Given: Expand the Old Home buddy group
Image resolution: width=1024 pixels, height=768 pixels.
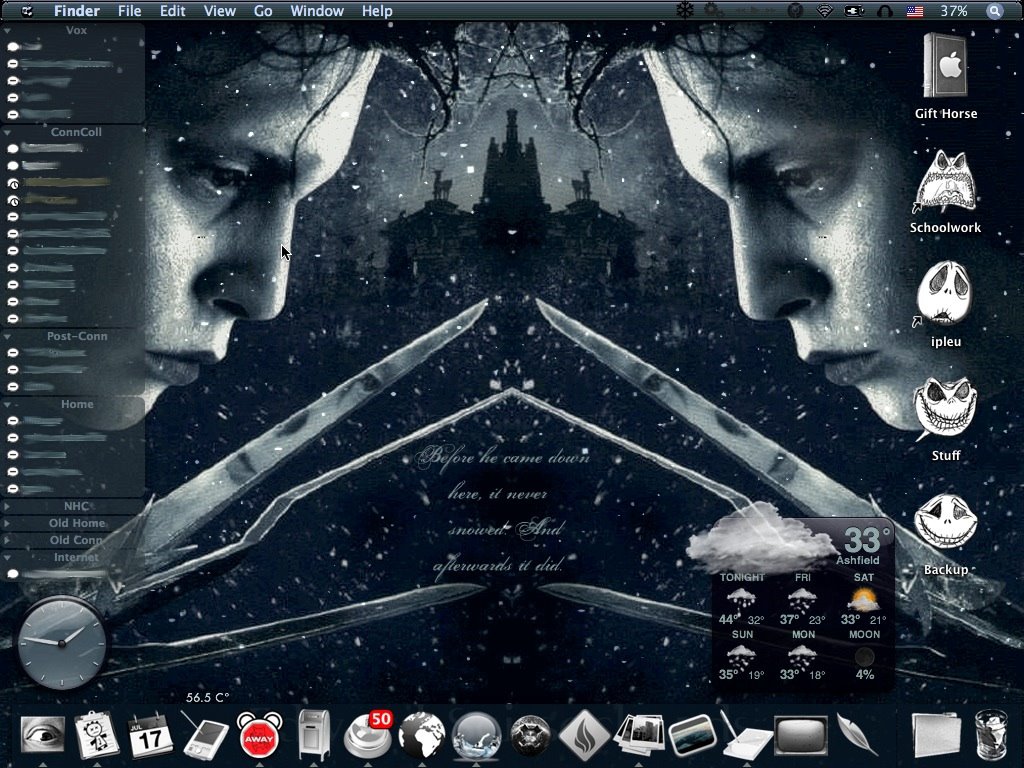Looking at the screenshot, I should coord(7,523).
